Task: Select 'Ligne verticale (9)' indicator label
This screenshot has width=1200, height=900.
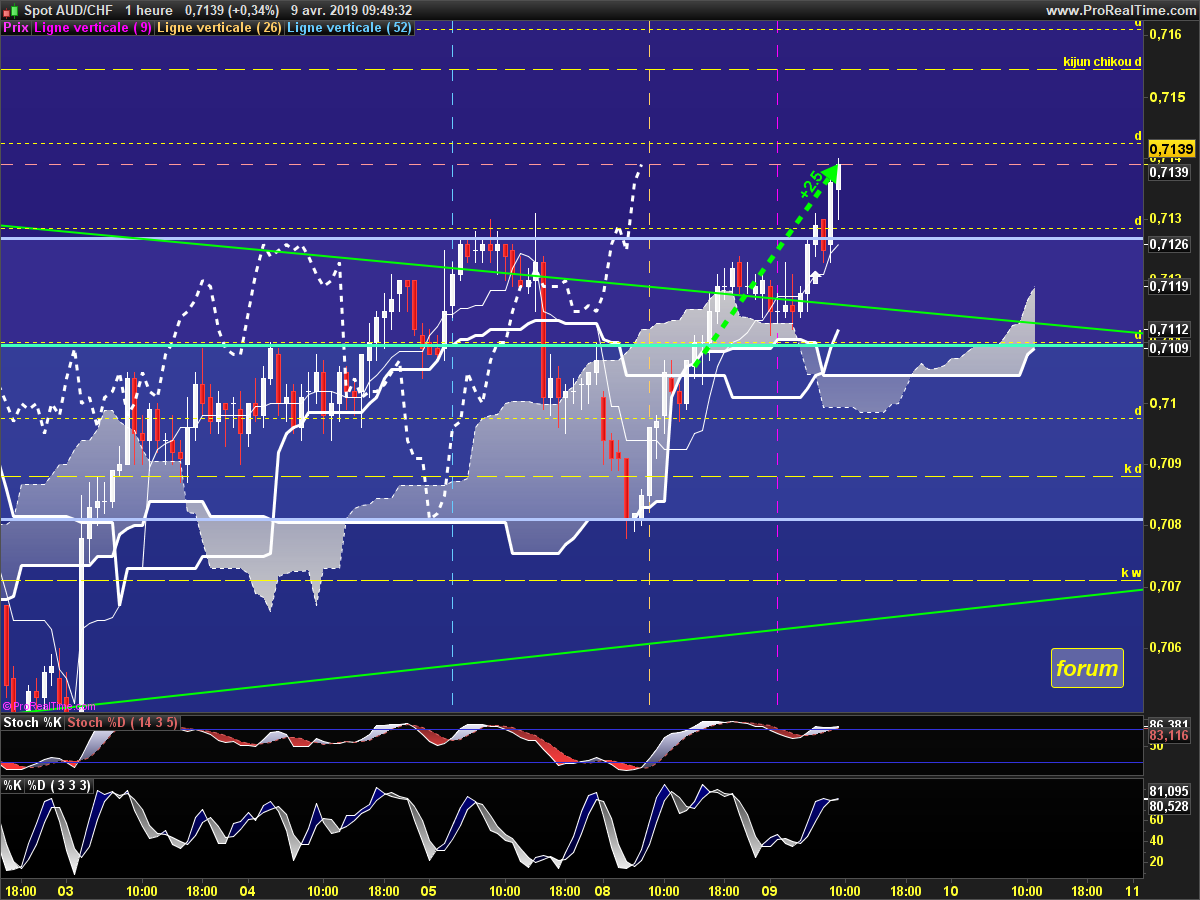Action: (93, 28)
